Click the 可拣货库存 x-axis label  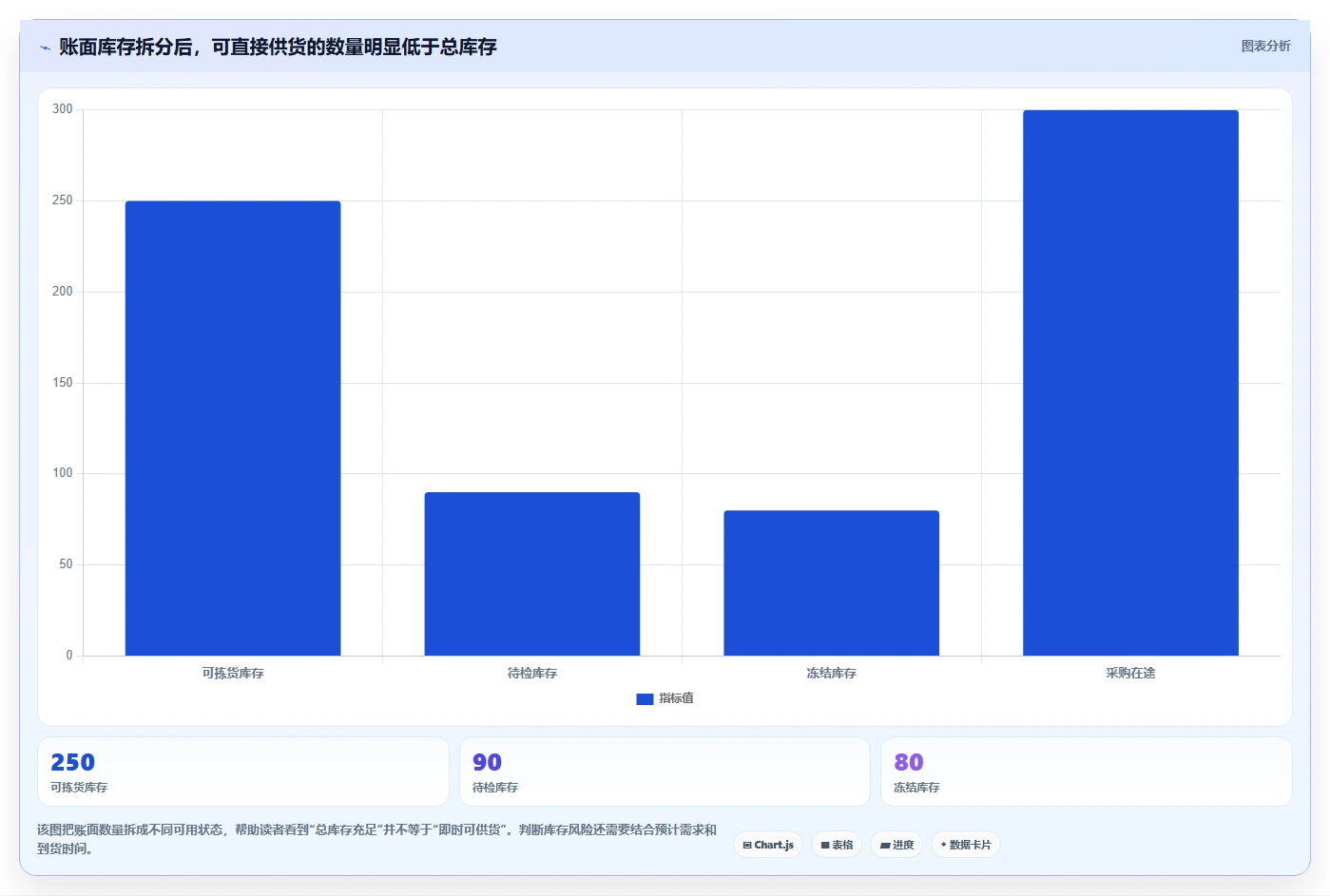pos(233,673)
